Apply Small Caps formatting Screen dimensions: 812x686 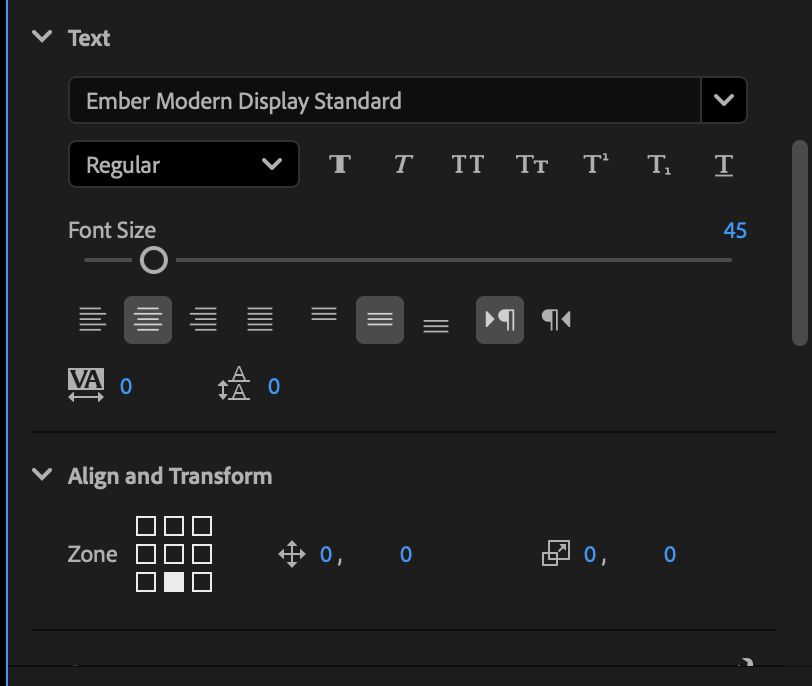coord(531,164)
